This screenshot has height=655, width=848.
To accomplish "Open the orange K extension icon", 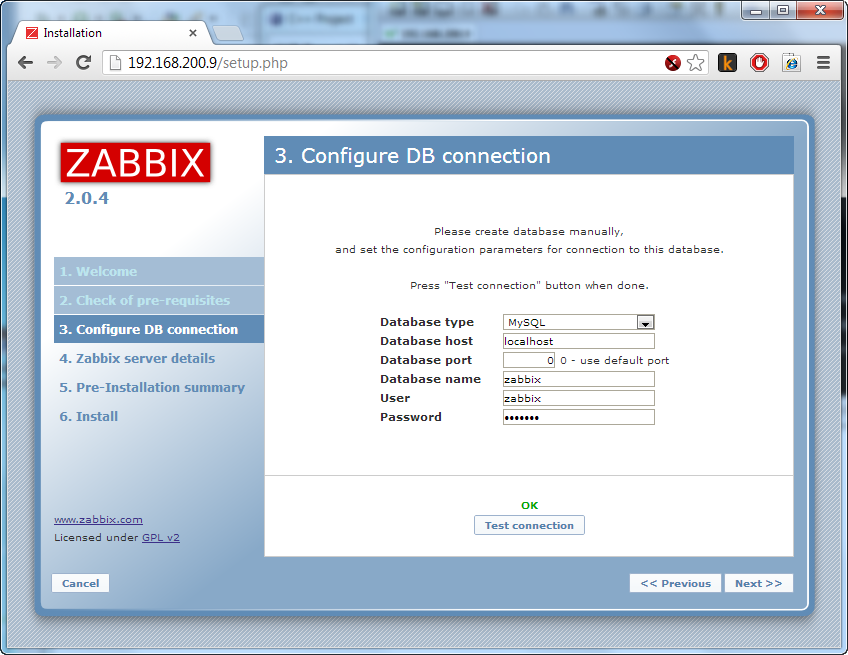I will 727,63.
